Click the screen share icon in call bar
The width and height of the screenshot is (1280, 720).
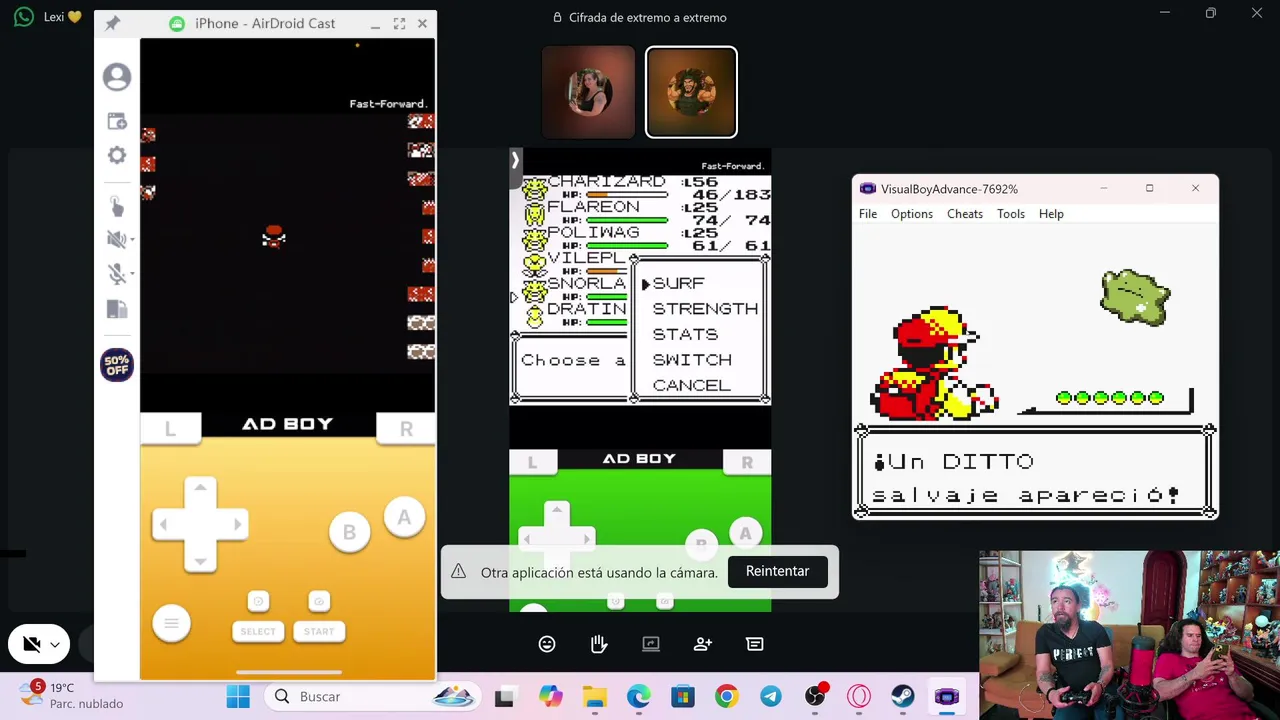tap(651, 644)
